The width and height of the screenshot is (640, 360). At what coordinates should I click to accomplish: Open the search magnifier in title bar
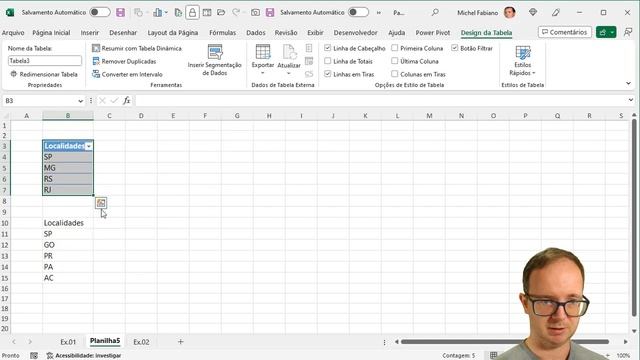[435, 13]
